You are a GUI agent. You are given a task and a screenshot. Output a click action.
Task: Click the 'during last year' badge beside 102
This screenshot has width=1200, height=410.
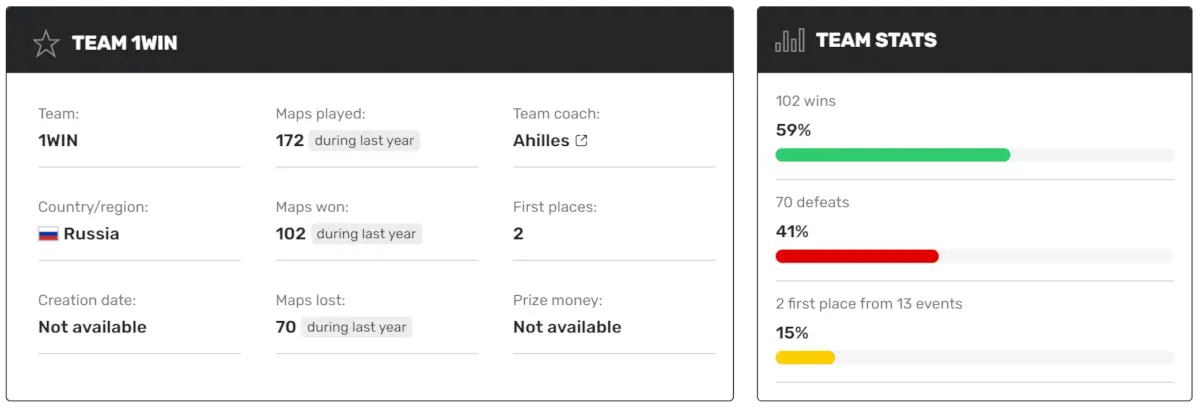(x=366, y=234)
